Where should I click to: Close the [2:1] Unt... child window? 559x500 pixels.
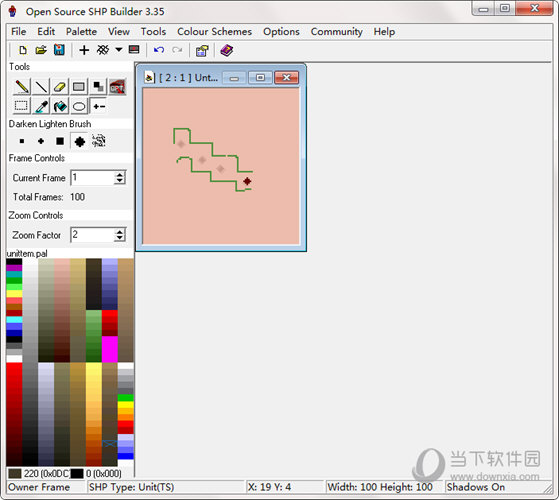coord(286,77)
